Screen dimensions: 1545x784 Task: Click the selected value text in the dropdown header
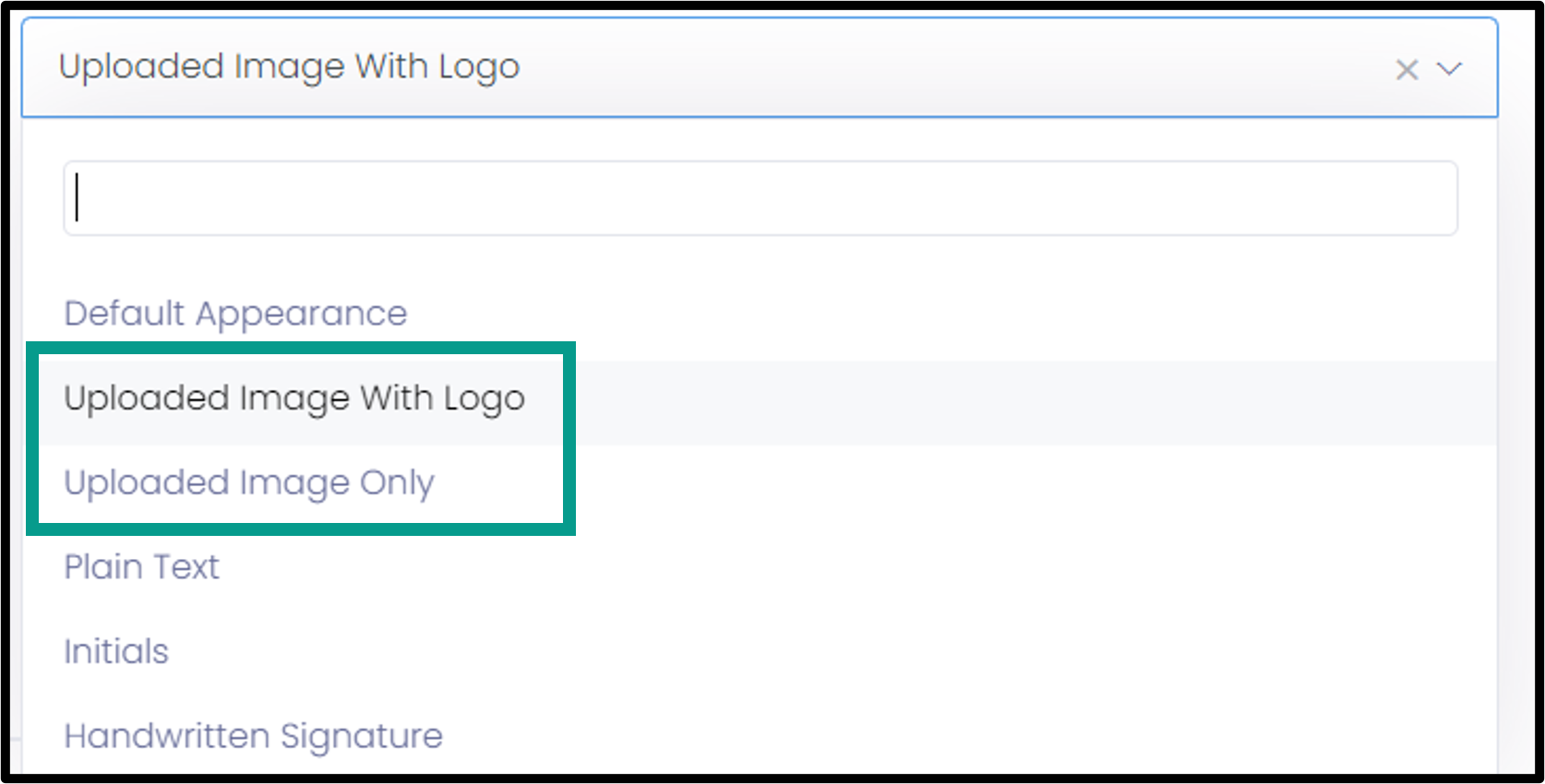point(289,67)
